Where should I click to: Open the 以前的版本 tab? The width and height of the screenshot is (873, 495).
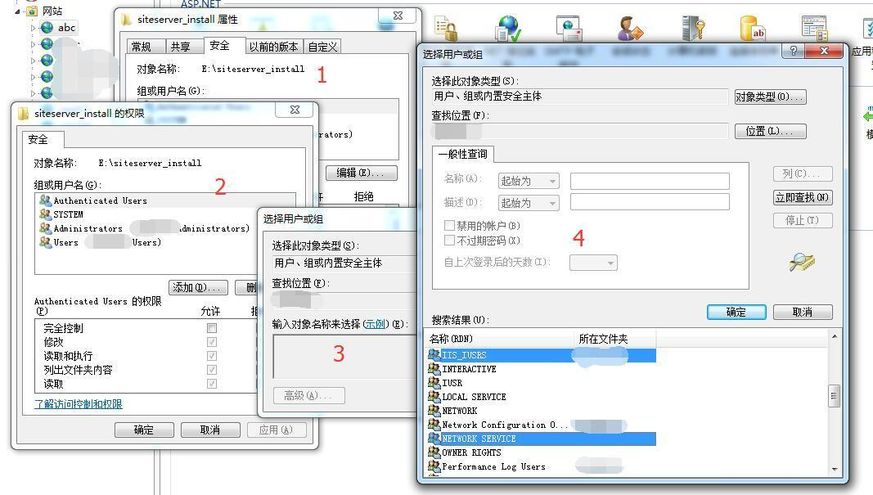273,46
